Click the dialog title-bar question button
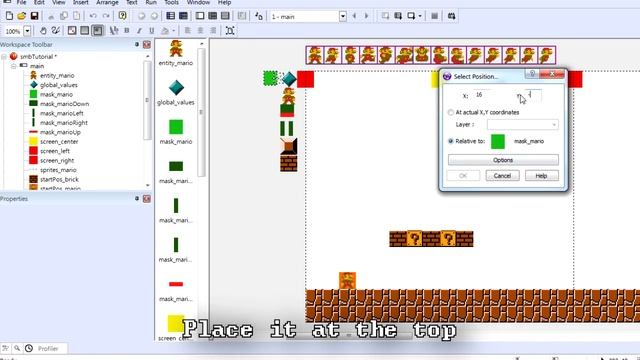The image size is (640, 360). (x=532, y=74)
